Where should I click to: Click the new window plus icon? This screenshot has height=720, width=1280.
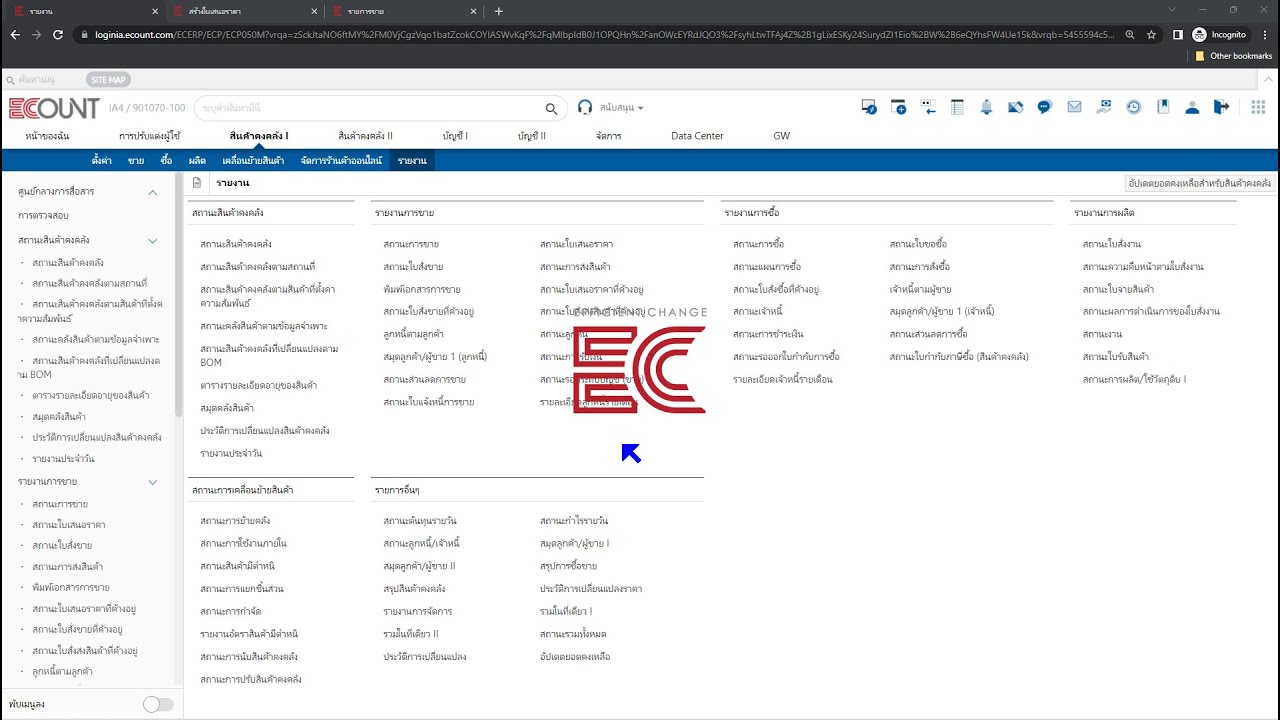(898, 107)
